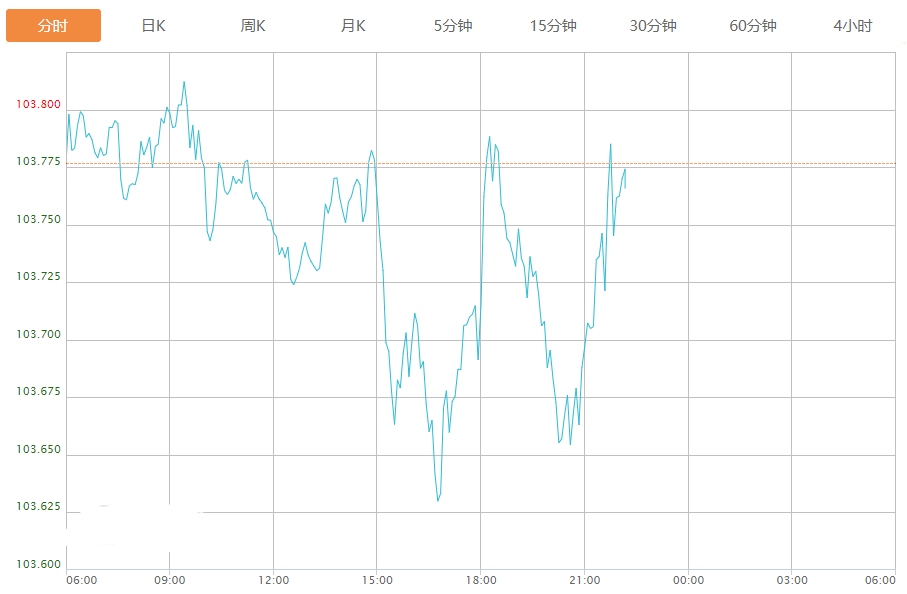
Task: Click the 09:00 time axis label
Action: tap(170, 580)
